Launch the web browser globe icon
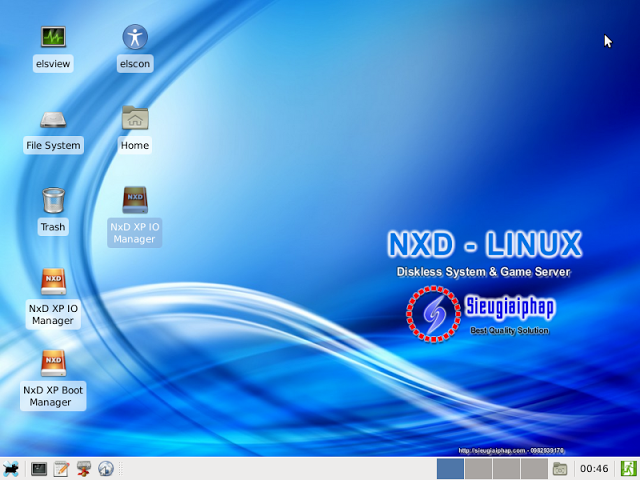The width and height of the screenshot is (640, 480). click(106, 469)
